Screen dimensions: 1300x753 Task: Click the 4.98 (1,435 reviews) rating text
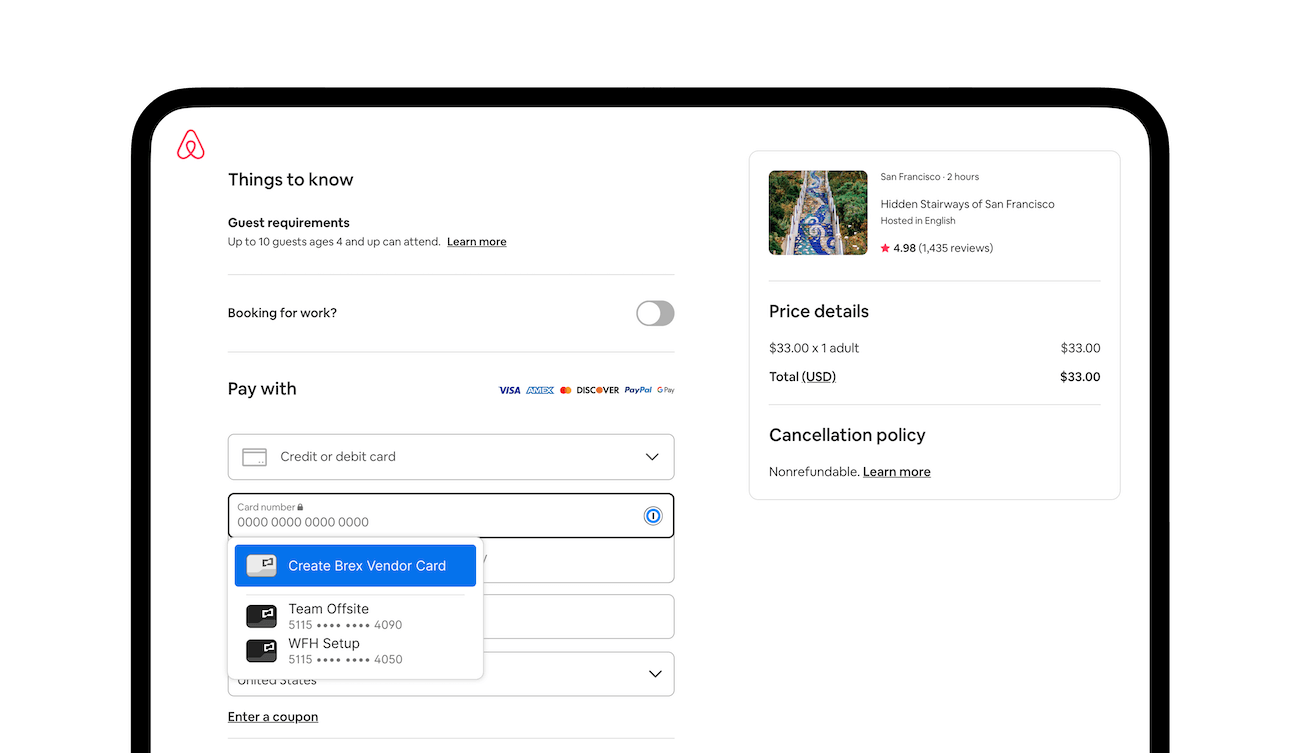point(943,248)
